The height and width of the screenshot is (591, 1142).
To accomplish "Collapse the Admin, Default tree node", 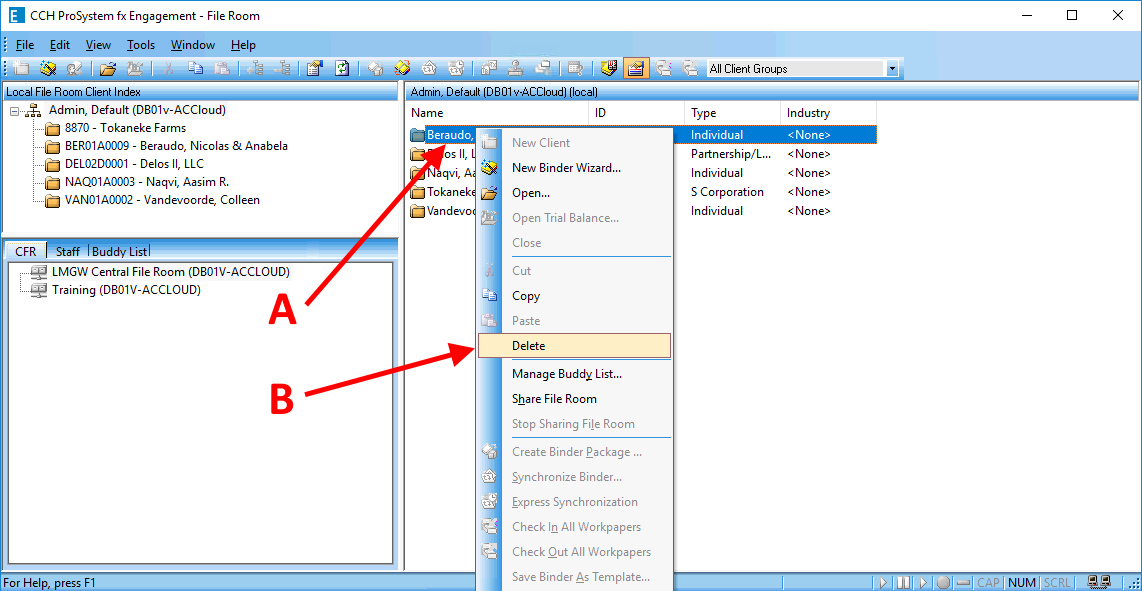I will [15, 111].
